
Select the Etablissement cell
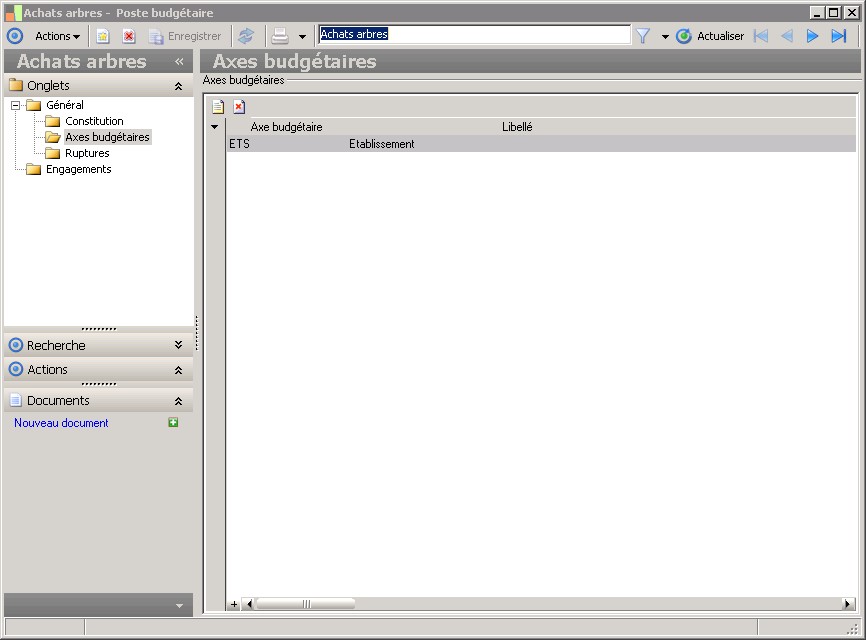(x=381, y=144)
